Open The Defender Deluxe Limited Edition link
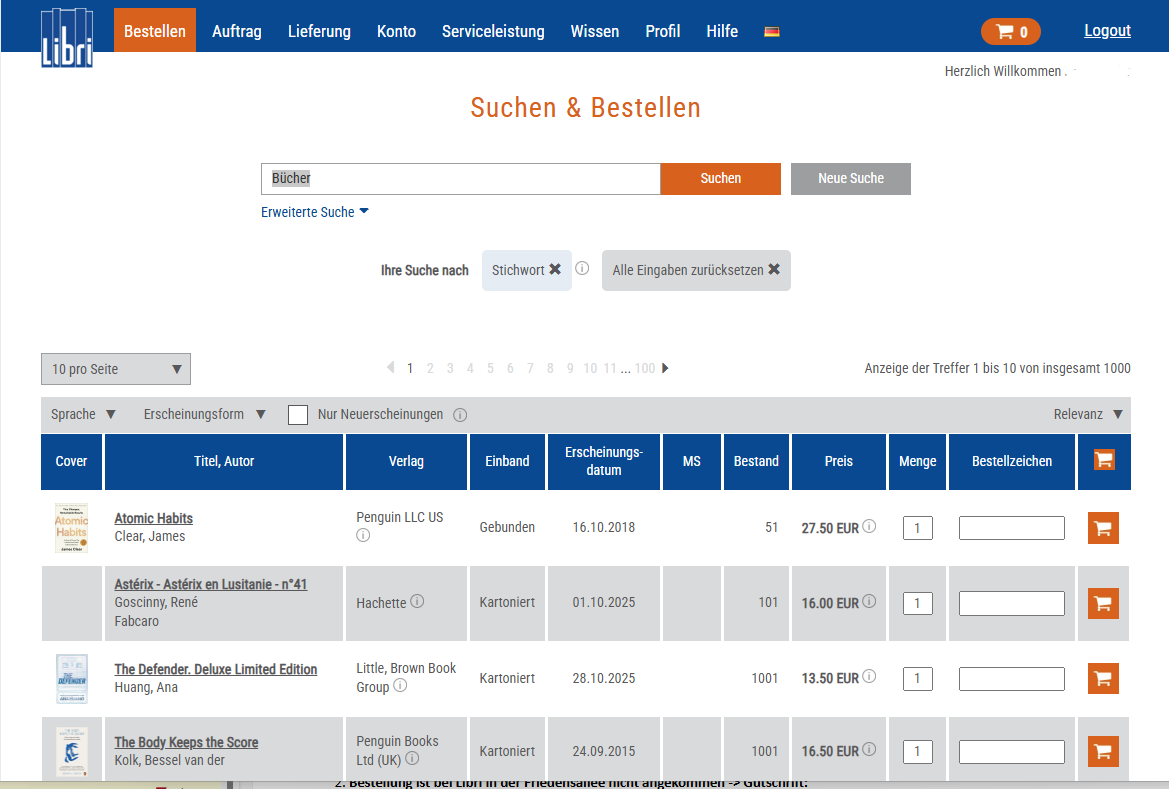1169x789 pixels. [215, 669]
